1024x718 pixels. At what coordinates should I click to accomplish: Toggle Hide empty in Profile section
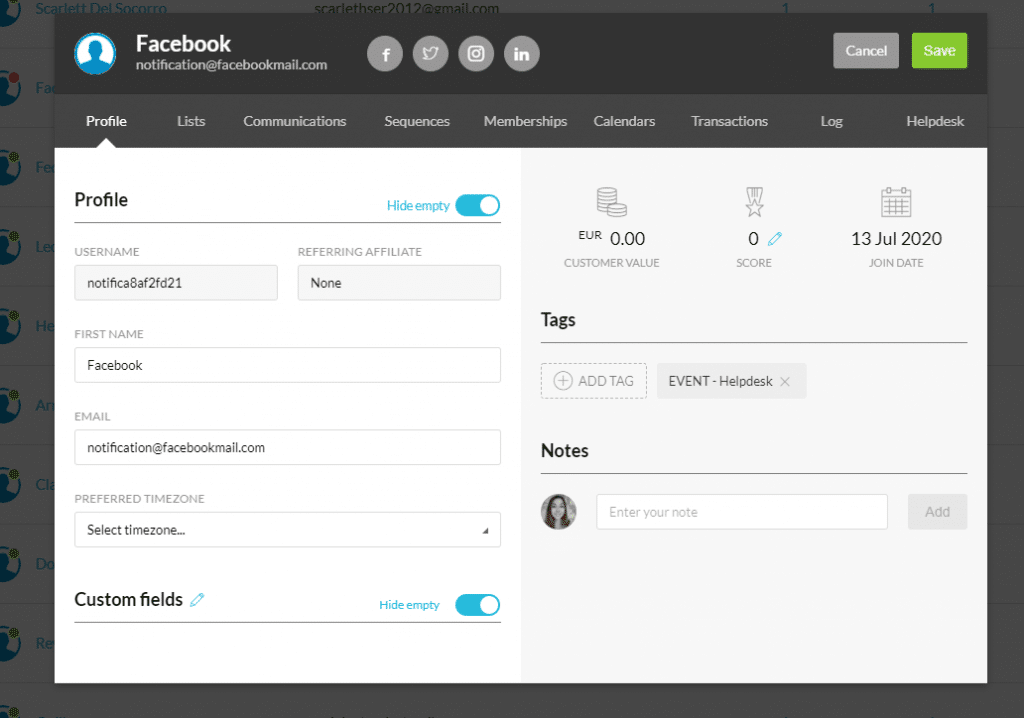(477, 205)
